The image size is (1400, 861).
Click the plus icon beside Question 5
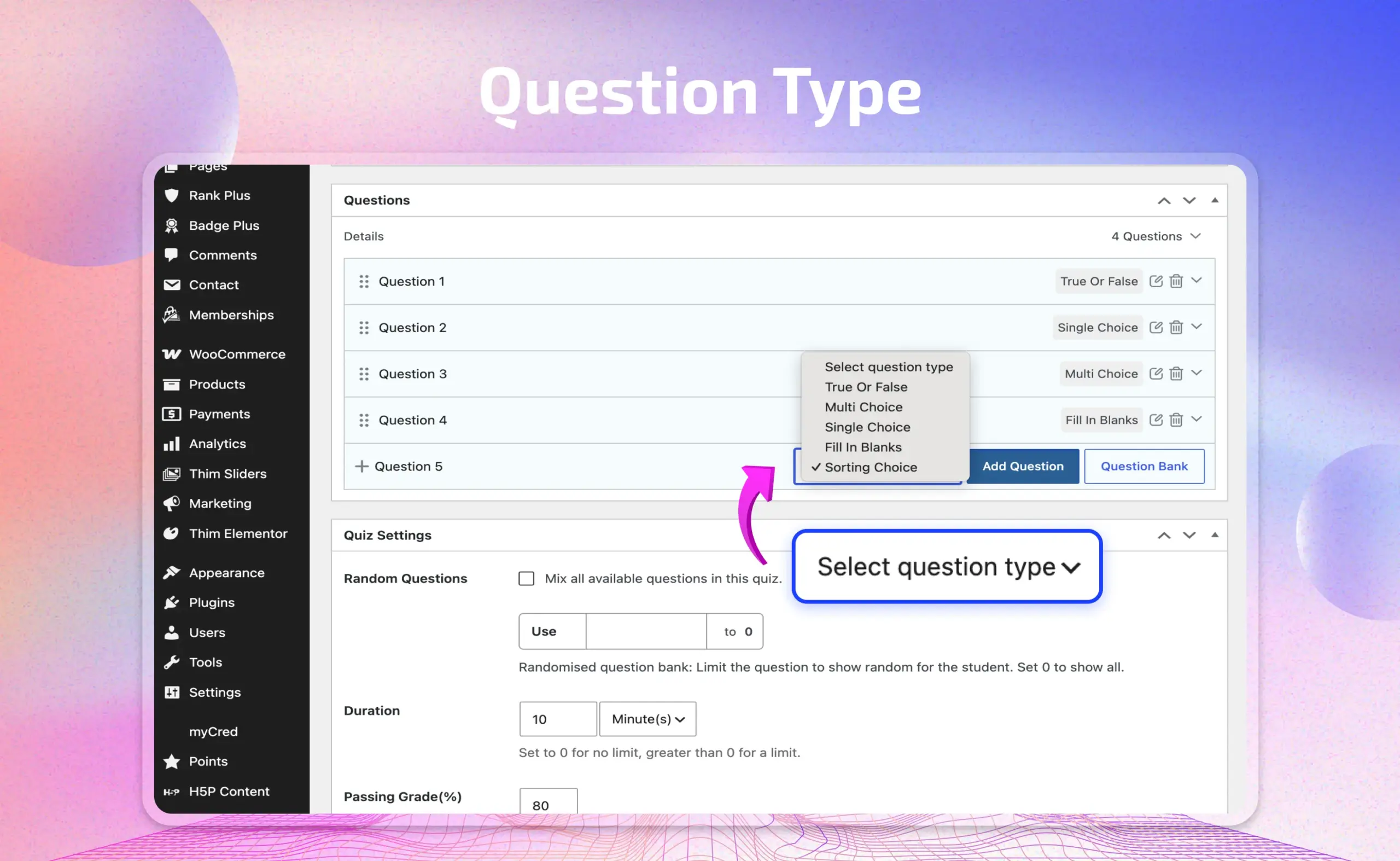361,467
